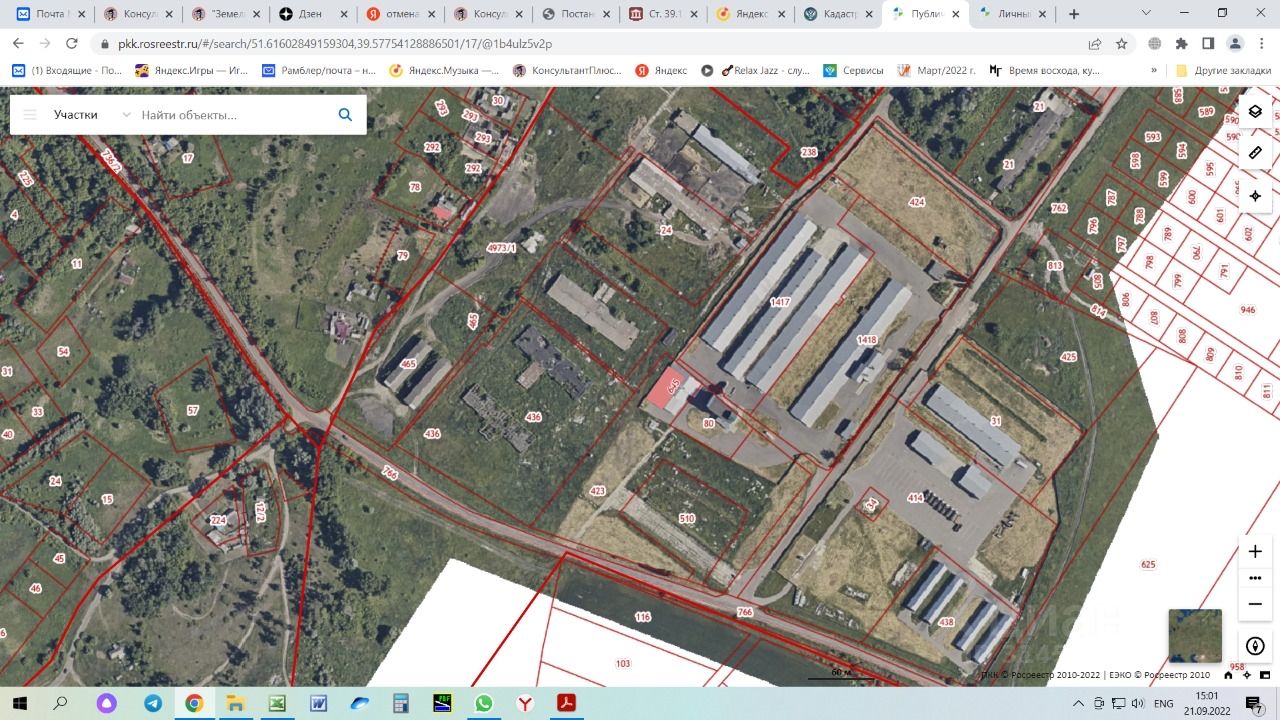Screen dimensions: 1280x720
Task: Click the magnifier search icon
Action: click(x=345, y=115)
